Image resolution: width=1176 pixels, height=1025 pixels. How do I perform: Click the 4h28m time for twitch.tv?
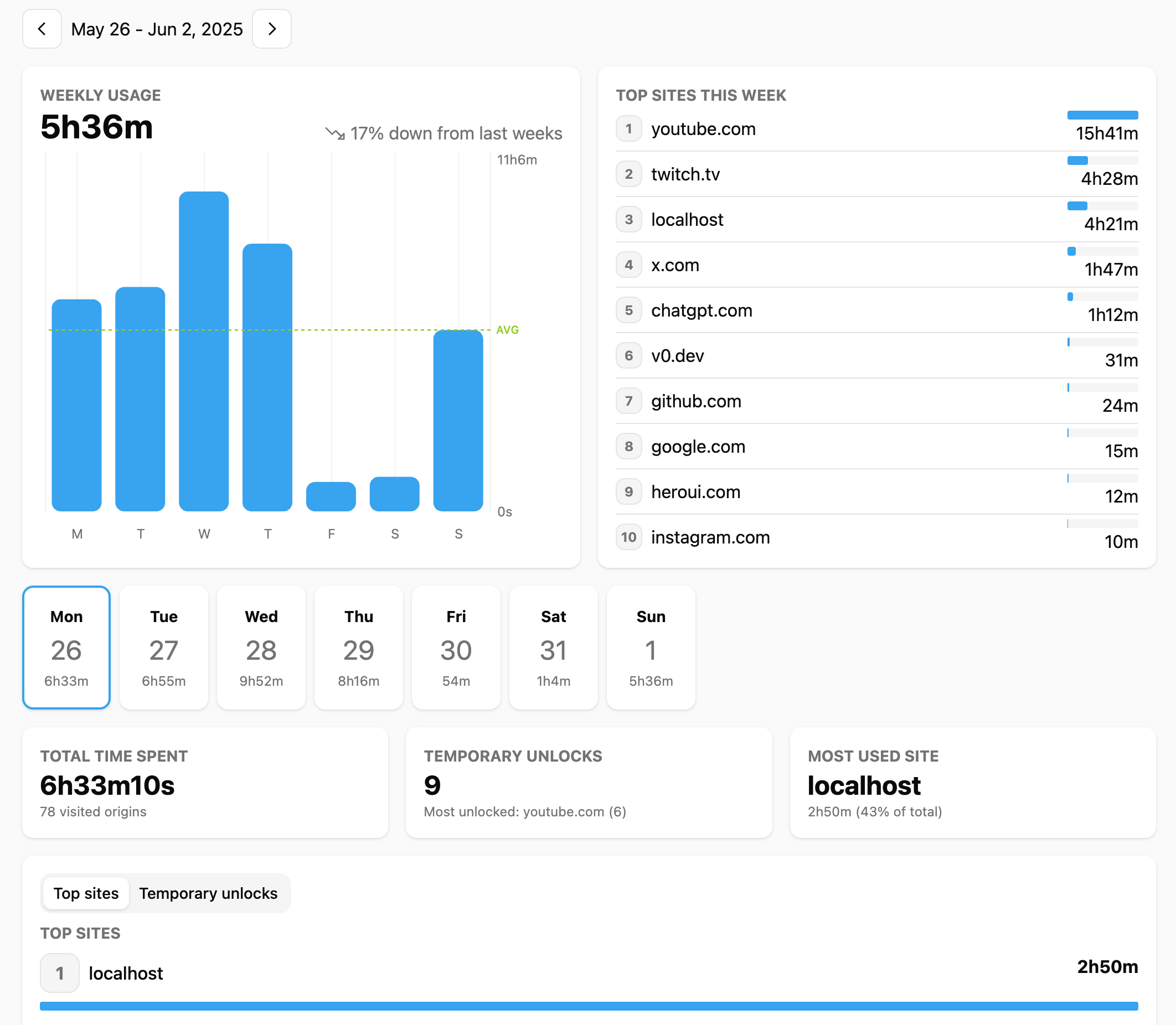(x=1110, y=179)
